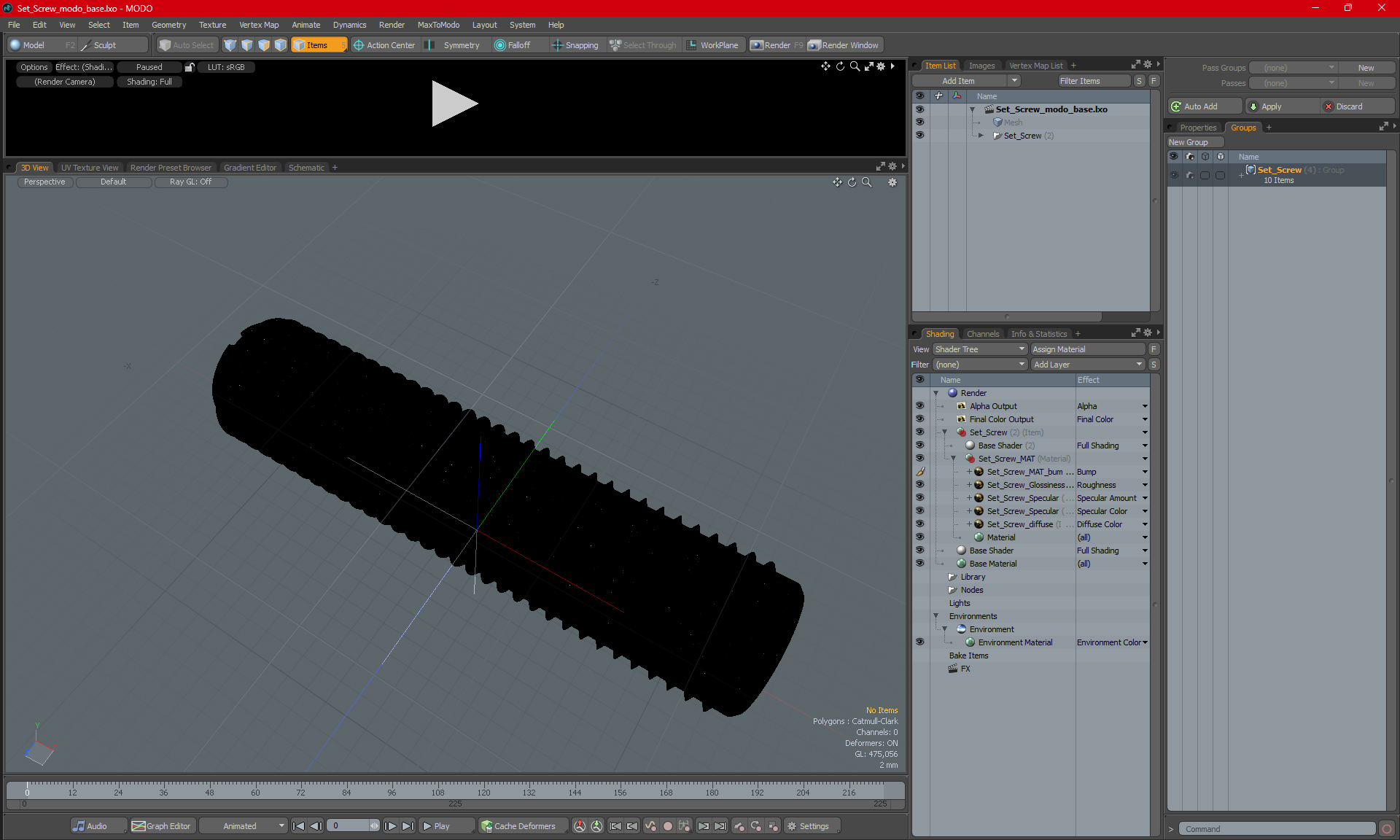1400x840 pixels.
Task: Toggle Ray GL: Off button
Action: click(190, 182)
